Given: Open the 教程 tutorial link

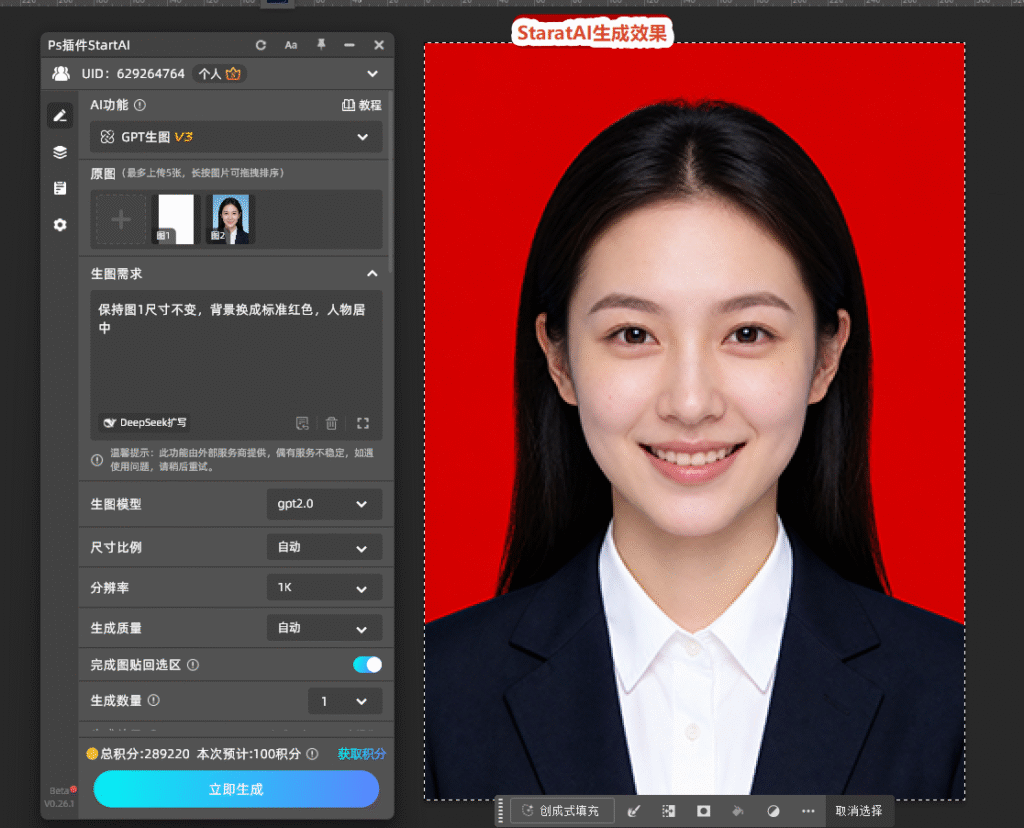Looking at the screenshot, I should tap(362, 105).
